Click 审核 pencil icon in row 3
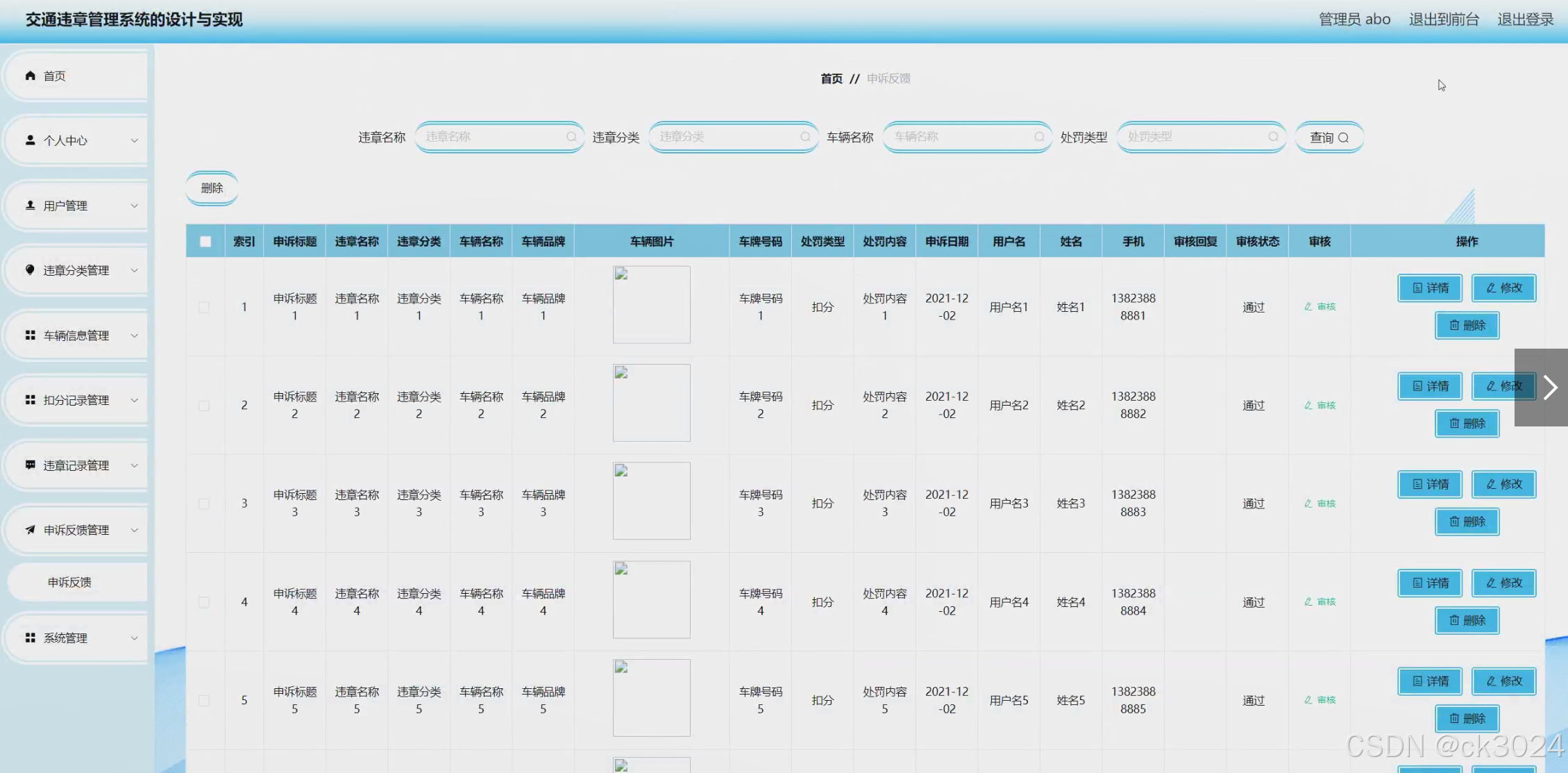 1308,504
